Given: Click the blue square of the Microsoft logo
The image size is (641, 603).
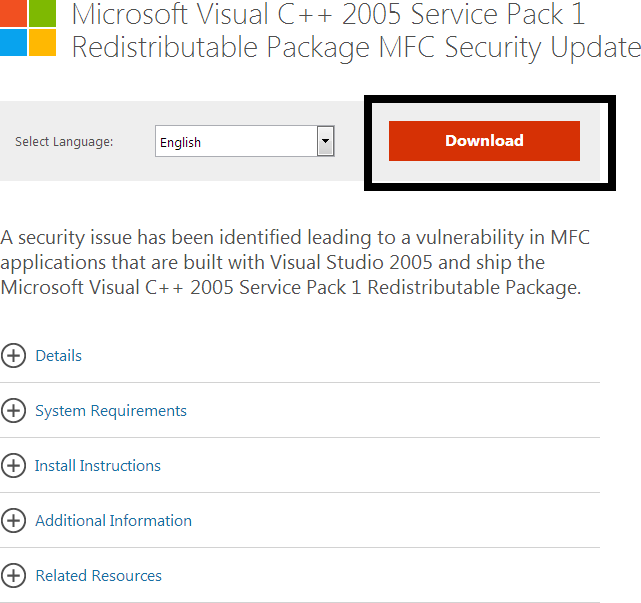Looking at the screenshot, I should point(12,43).
